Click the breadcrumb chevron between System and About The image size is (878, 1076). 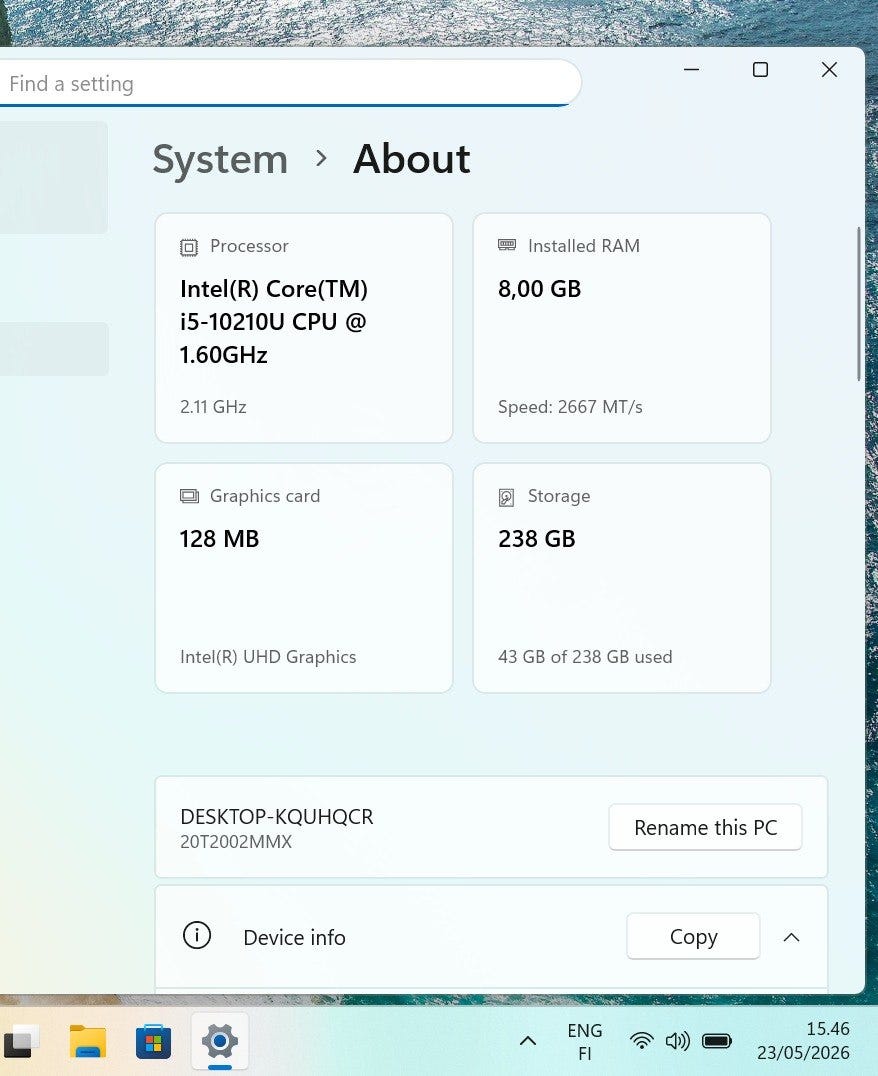point(321,159)
